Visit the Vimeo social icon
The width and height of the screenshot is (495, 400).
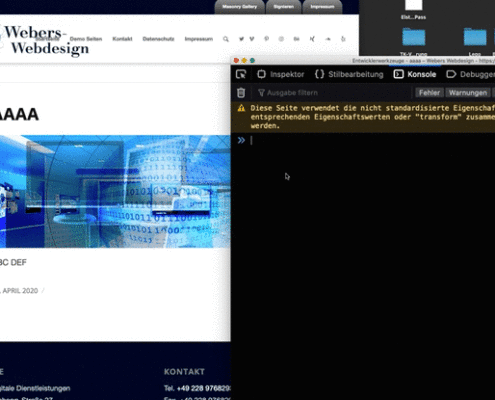[252, 39]
